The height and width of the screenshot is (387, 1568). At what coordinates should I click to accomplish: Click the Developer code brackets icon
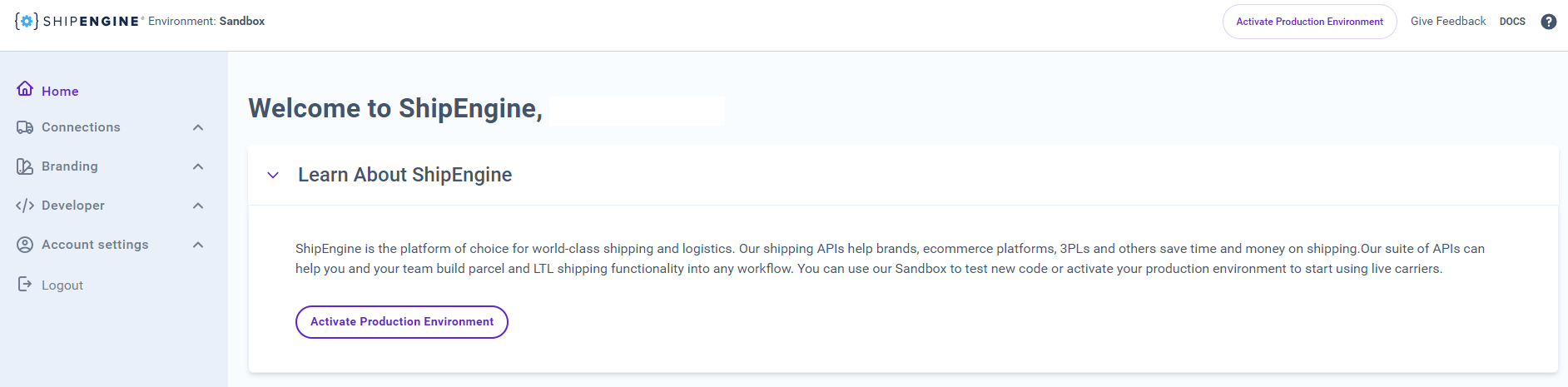click(25, 206)
